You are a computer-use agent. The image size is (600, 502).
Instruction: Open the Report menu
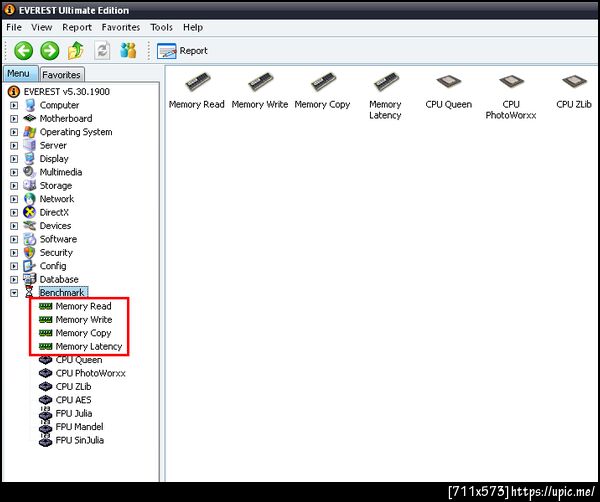click(x=77, y=27)
